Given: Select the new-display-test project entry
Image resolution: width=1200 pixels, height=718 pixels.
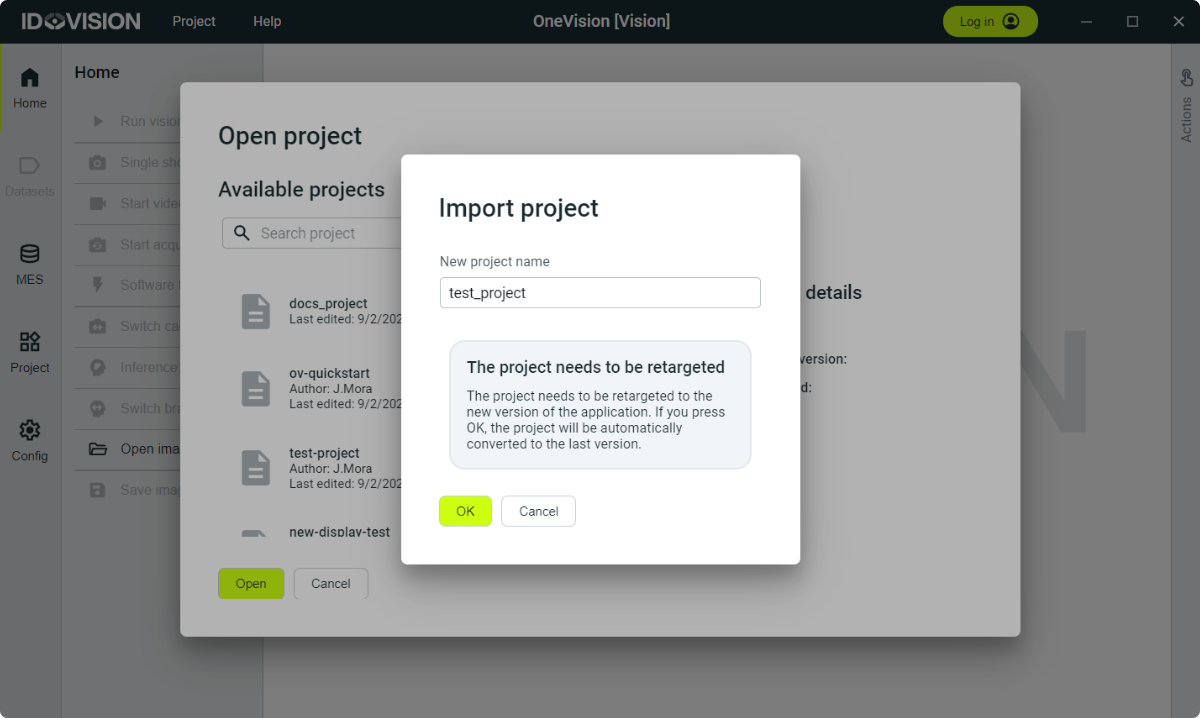Looking at the screenshot, I should point(339,532).
